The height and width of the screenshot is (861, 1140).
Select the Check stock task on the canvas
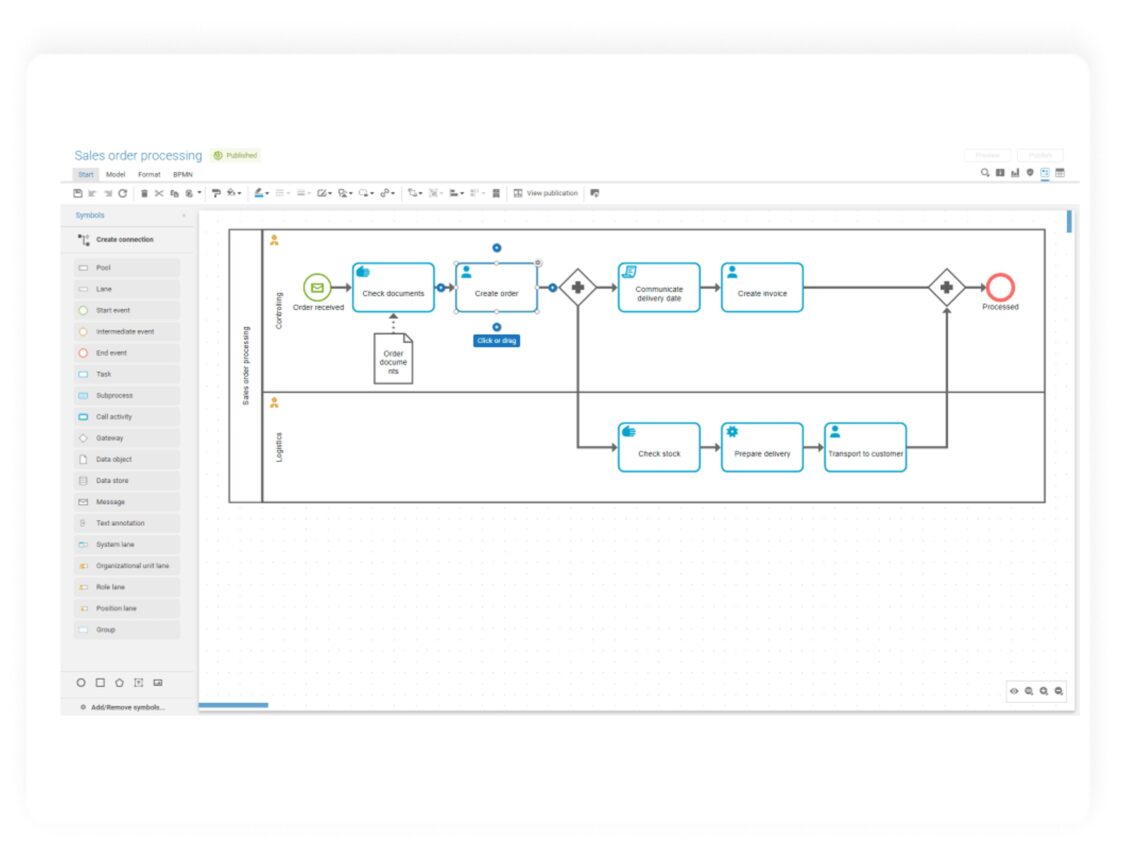pos(659,448)
